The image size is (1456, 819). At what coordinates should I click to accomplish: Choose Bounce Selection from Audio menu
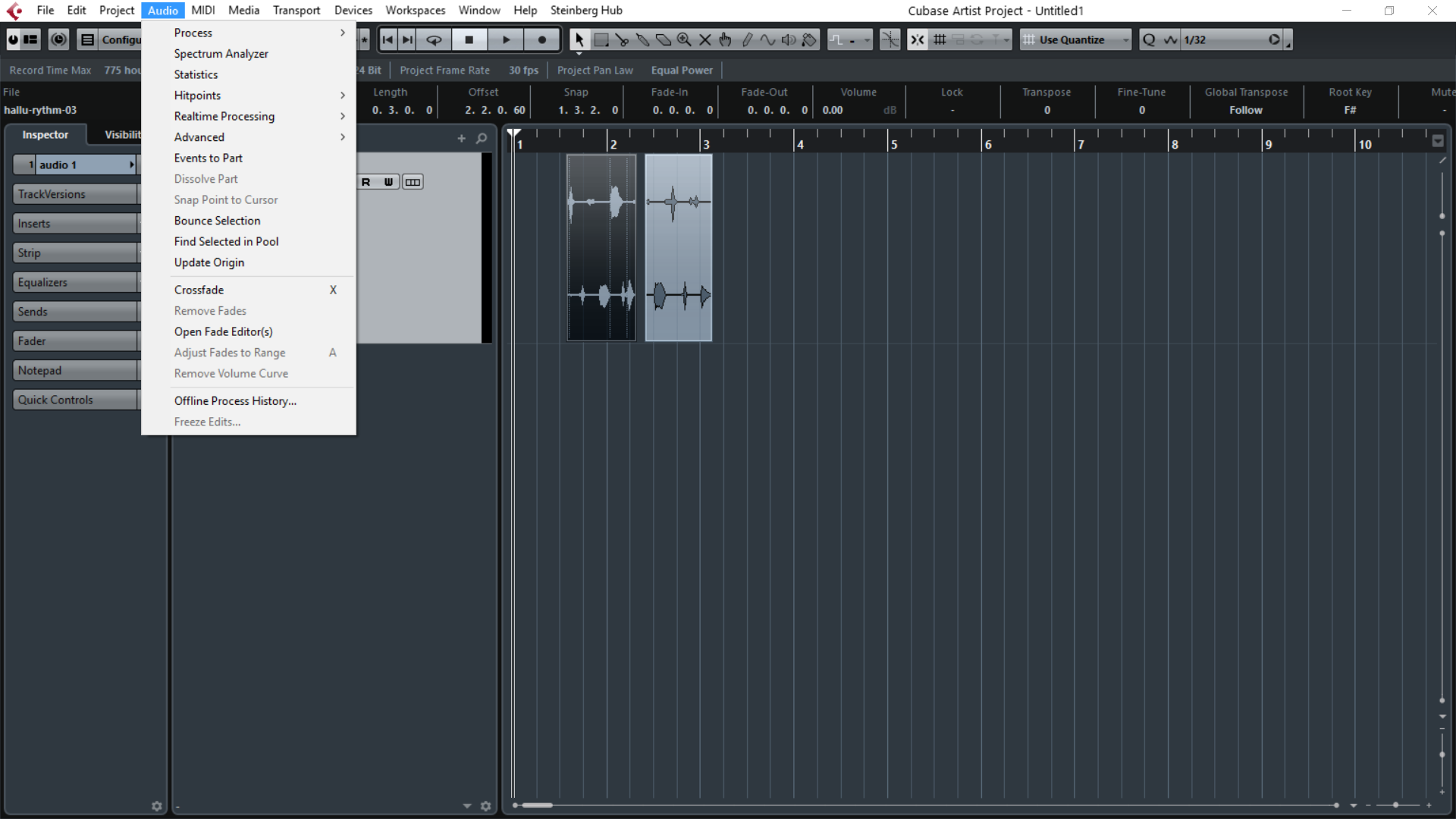pyautogui.click(x=217, y=221)
